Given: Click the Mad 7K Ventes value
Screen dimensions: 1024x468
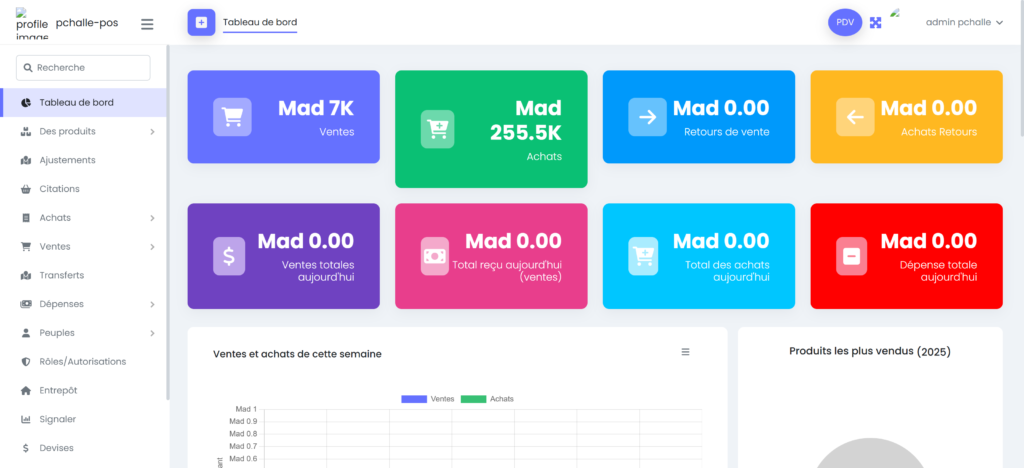Looking at the screenshot, I should tap(316, 108).
